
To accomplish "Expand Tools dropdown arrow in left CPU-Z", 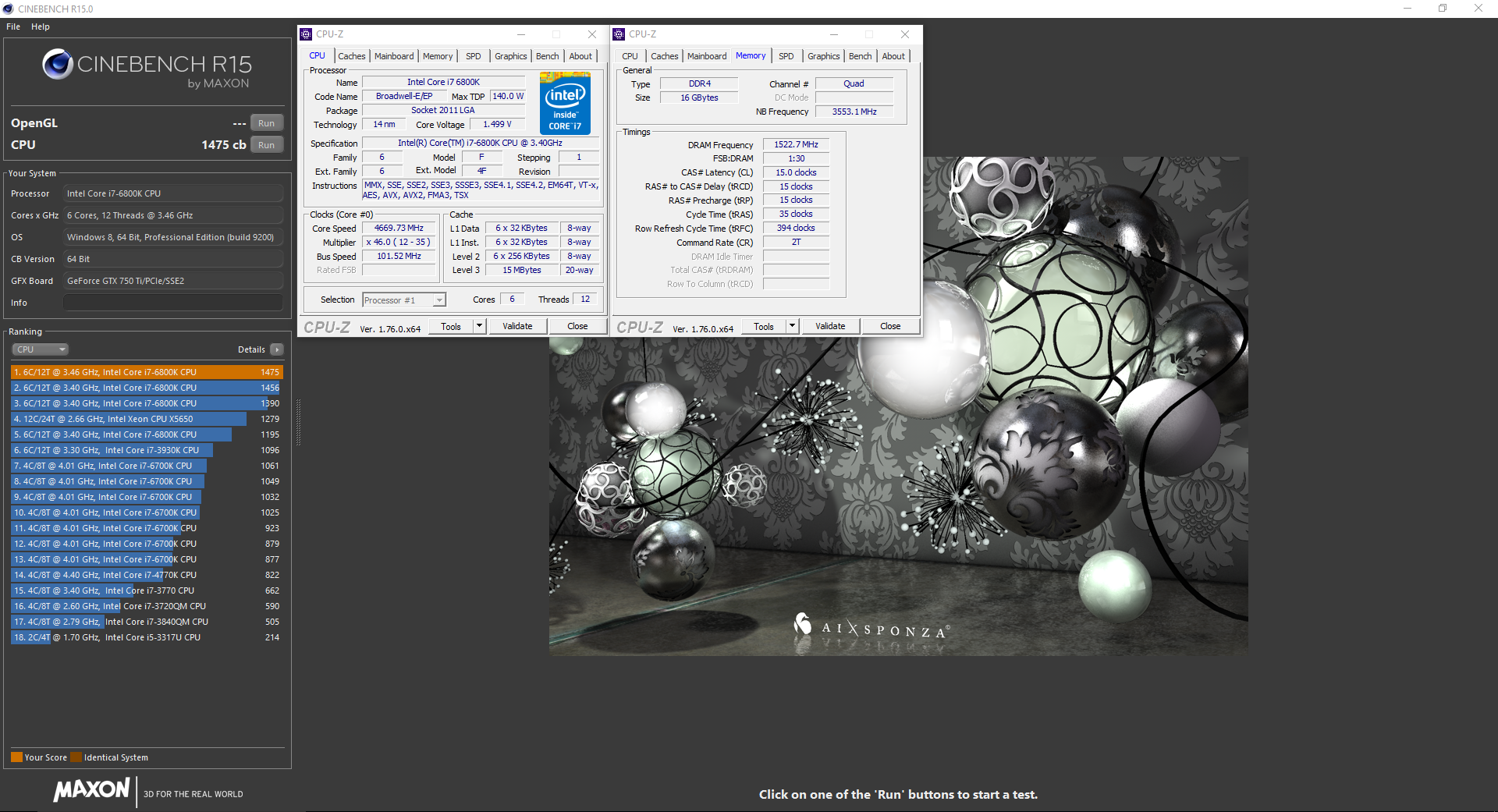I will tap(480, 326).
